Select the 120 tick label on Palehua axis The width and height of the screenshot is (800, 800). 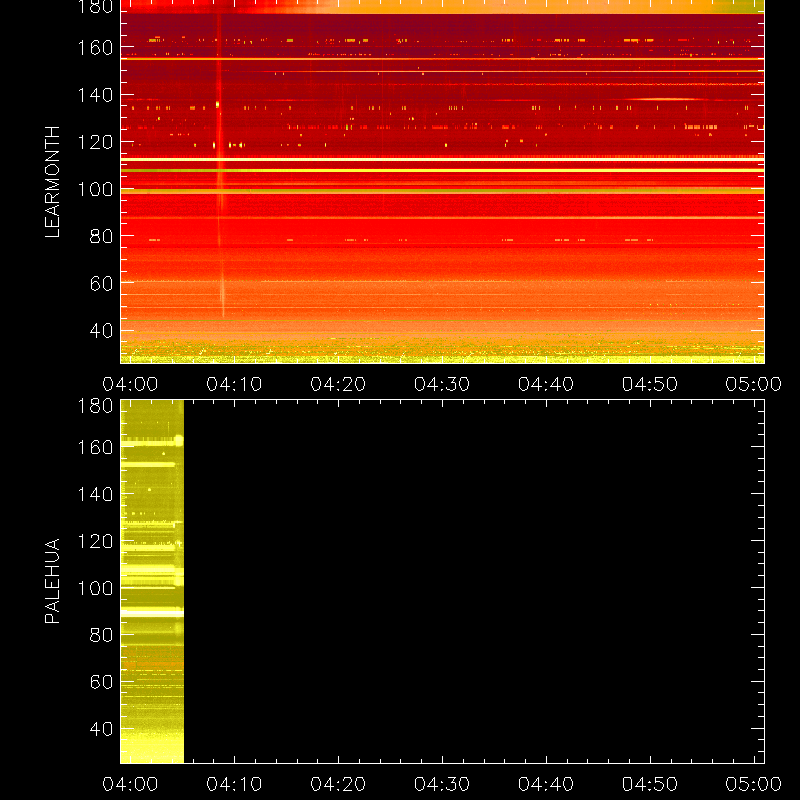click(95, 541)
